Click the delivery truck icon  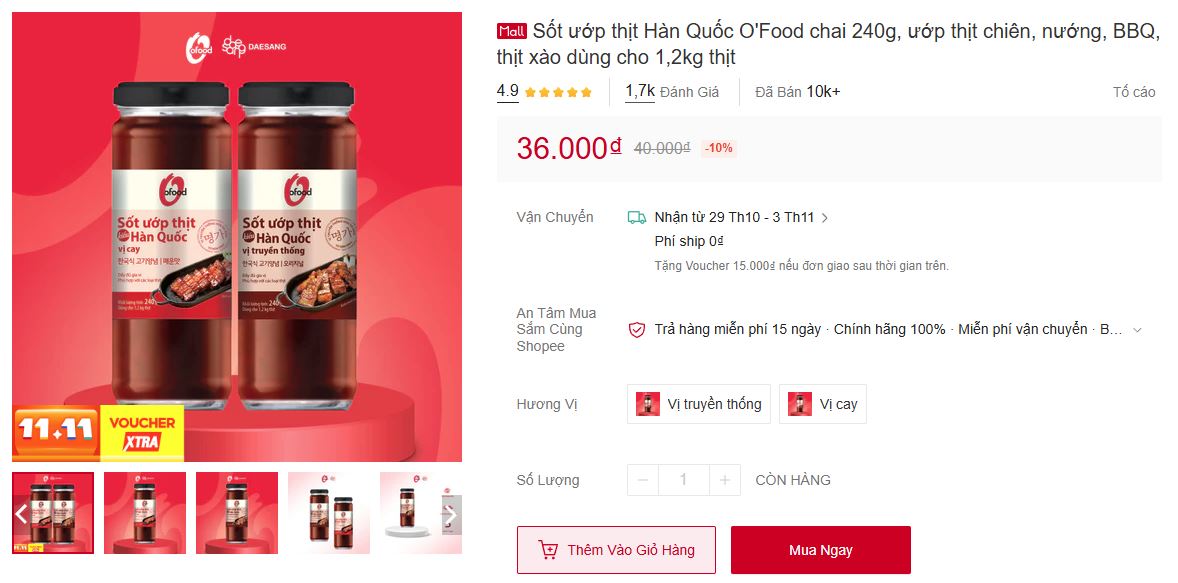(x=636, y=218)
